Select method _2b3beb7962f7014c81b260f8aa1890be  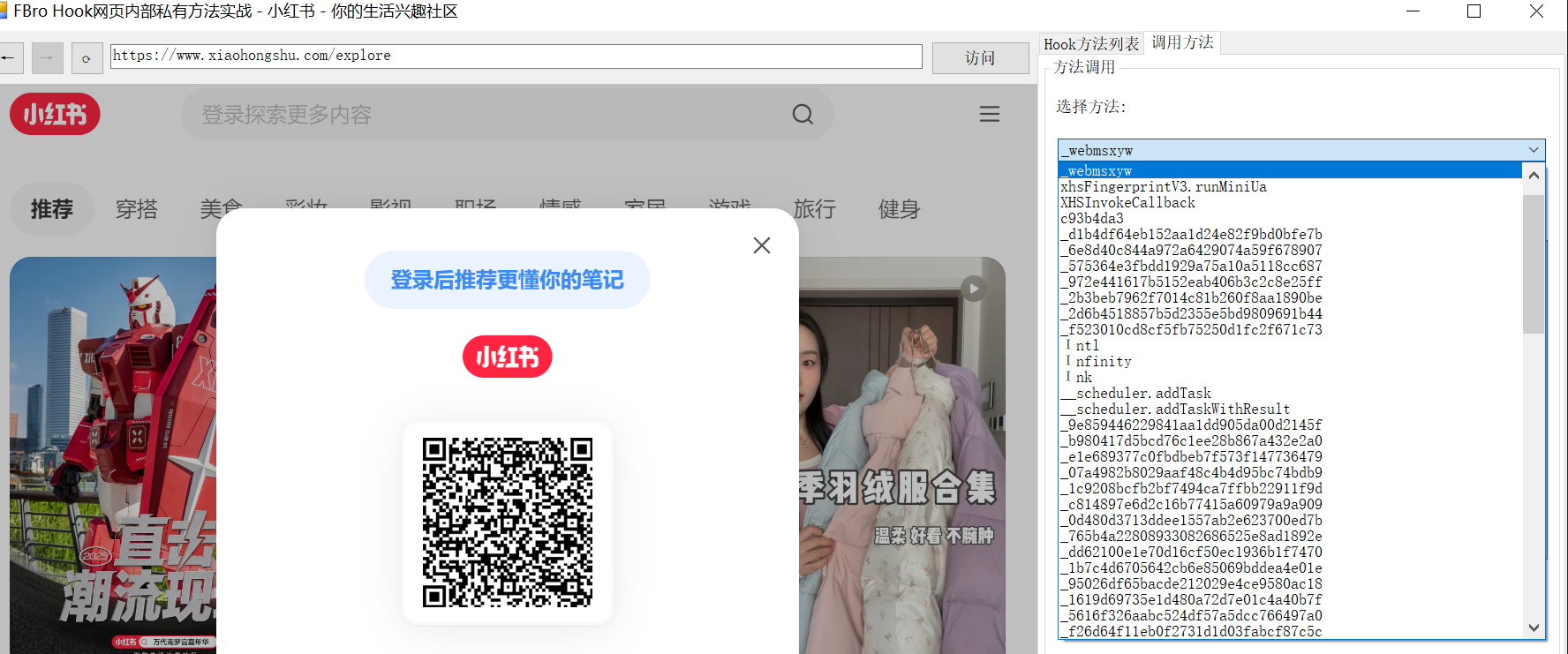coord(1291,297)
